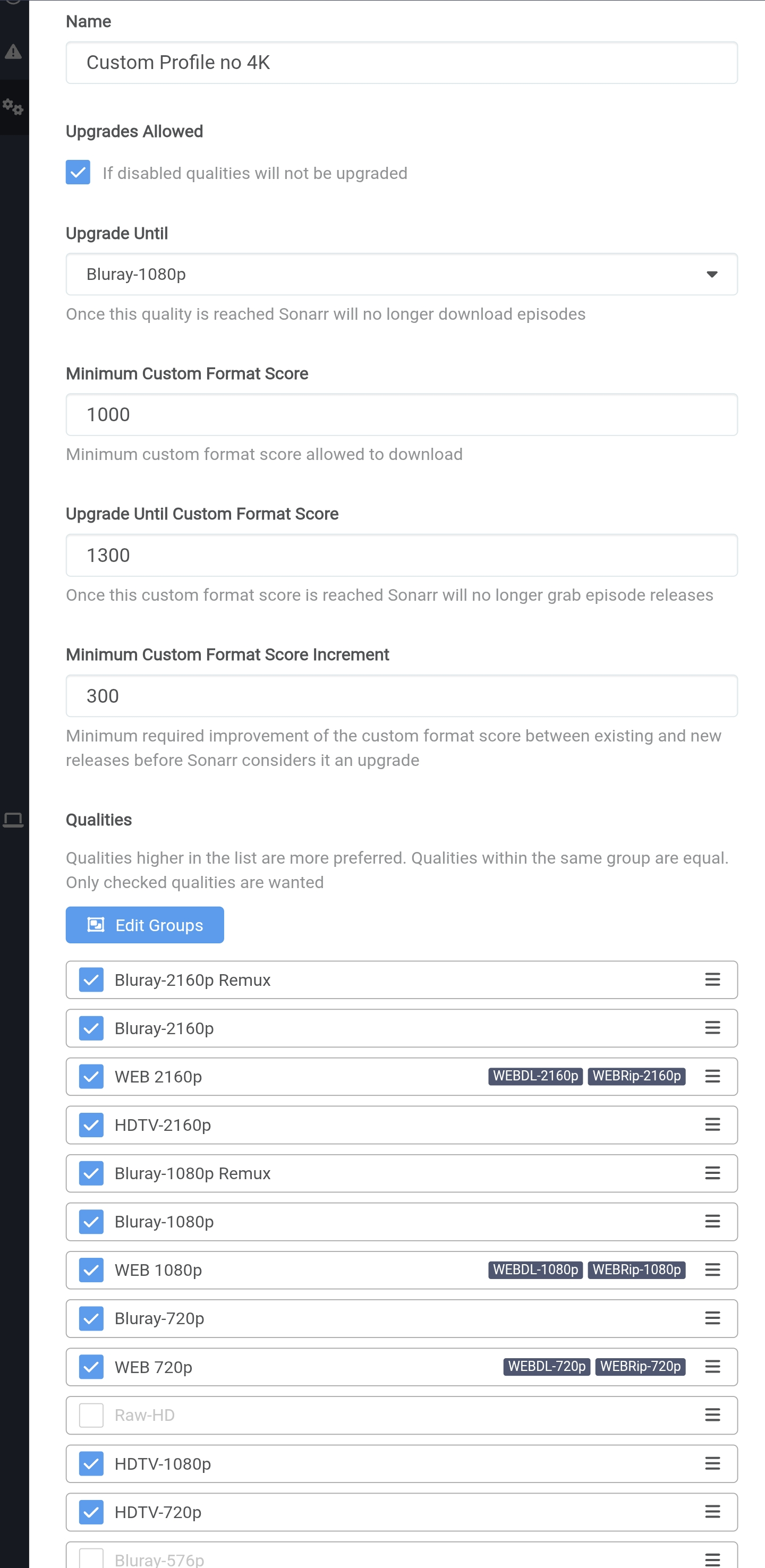Enable the Raw-HD quality checkbox
765x1568 pixels.
coord(91,1414)
